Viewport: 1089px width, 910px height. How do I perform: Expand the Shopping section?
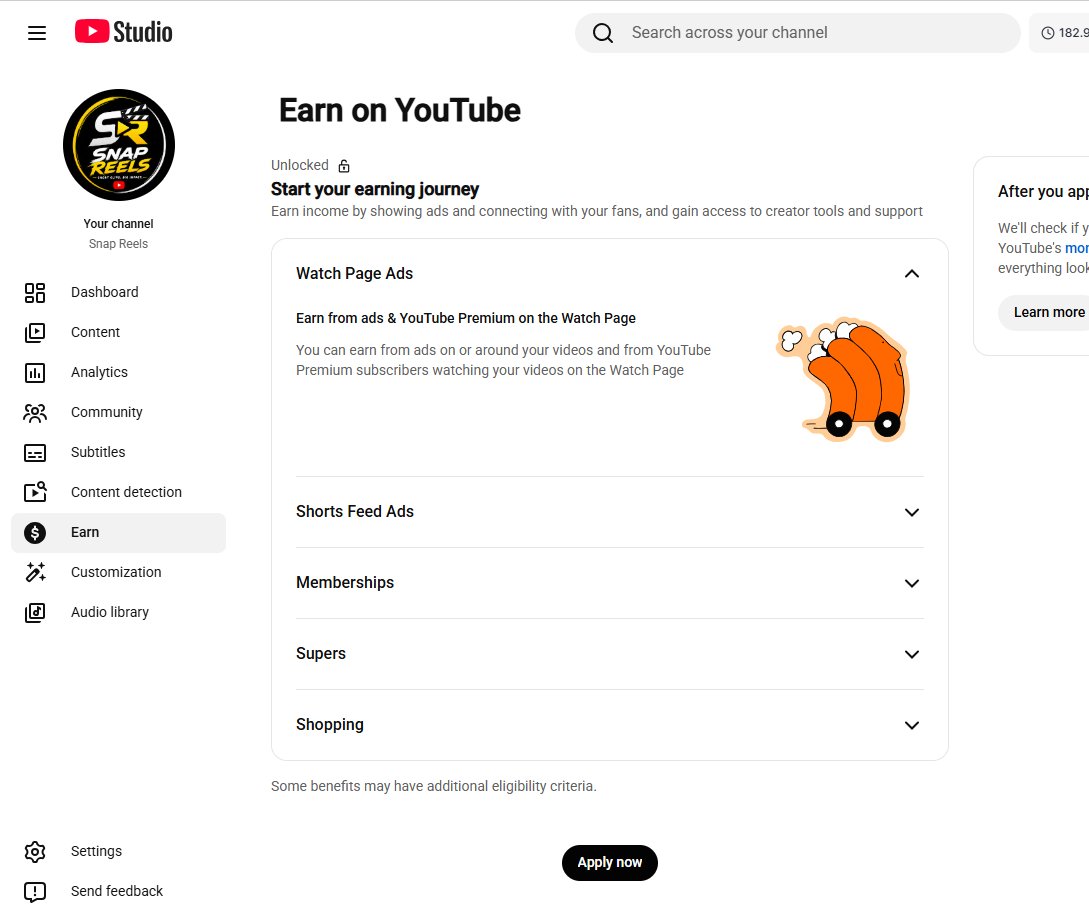click(912, 725)
